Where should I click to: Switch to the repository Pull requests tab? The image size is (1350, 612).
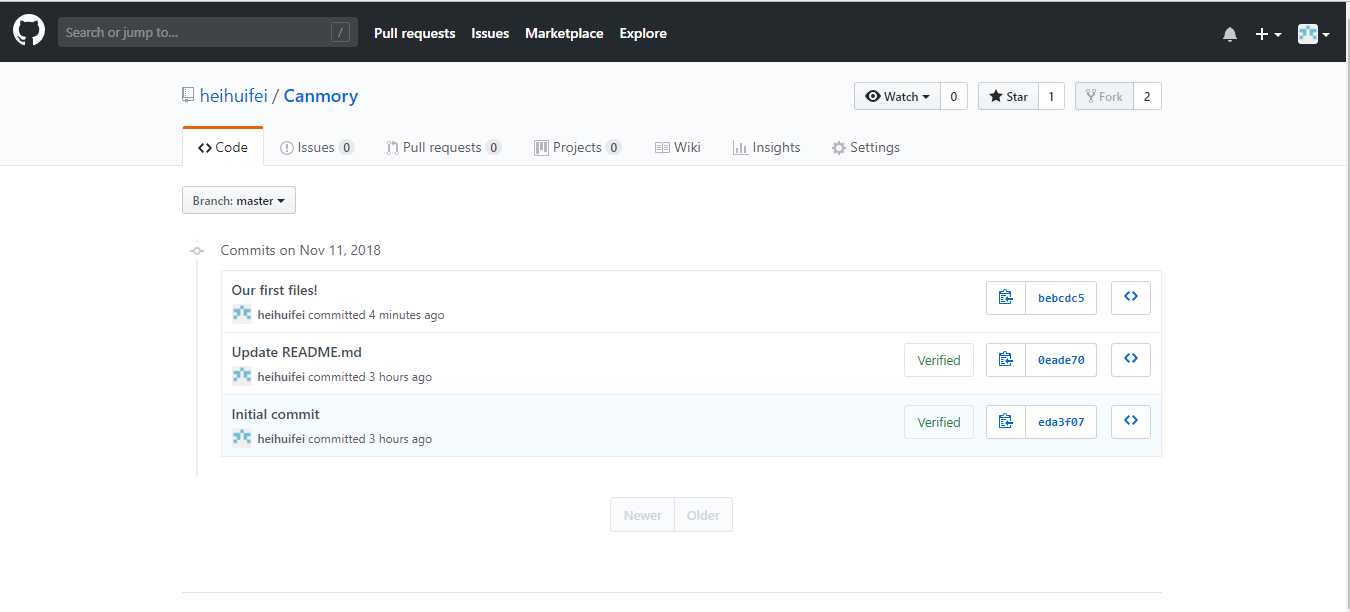(443, 147)
